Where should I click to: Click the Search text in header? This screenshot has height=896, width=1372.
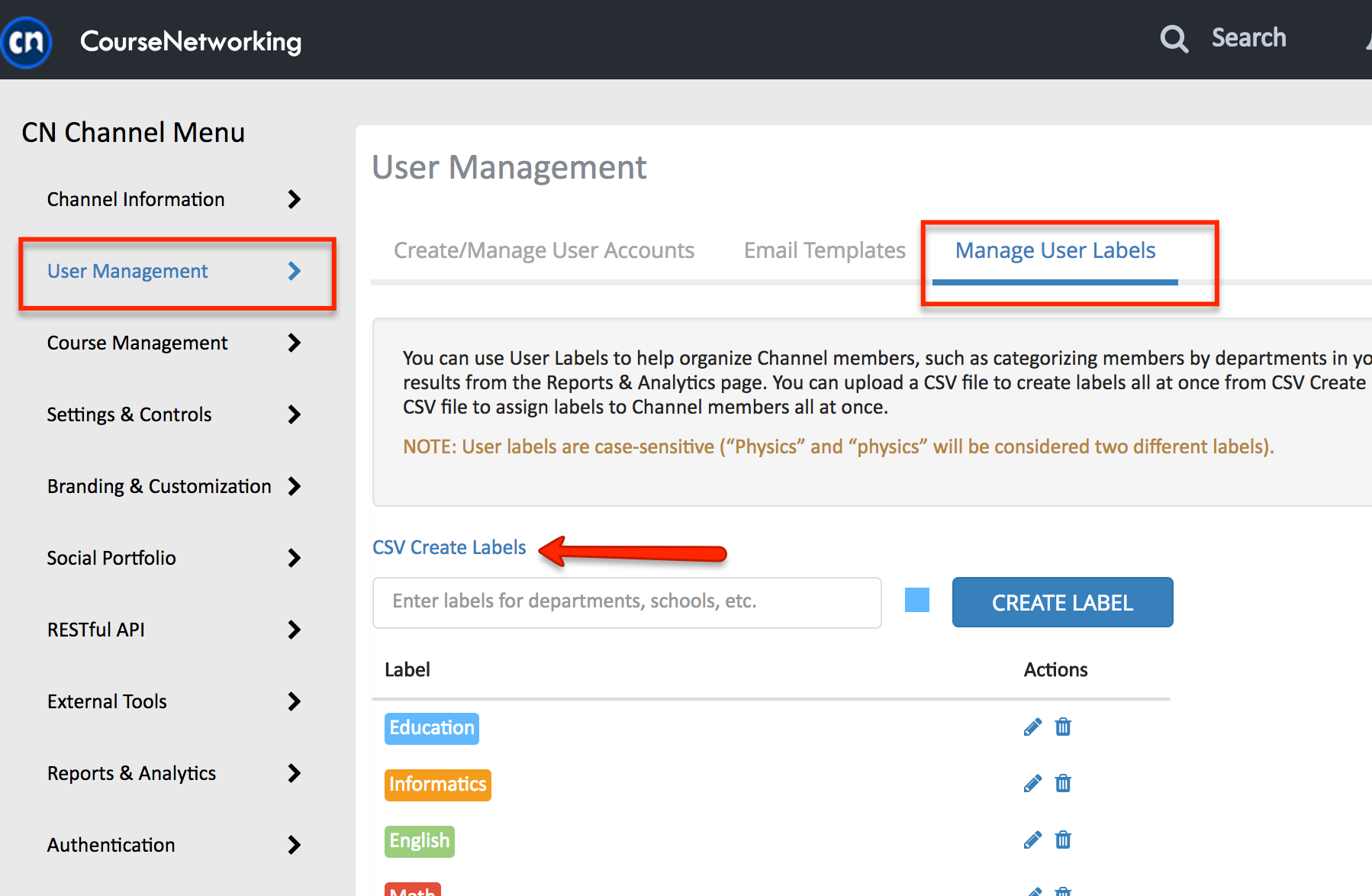tap(1248, 37)
